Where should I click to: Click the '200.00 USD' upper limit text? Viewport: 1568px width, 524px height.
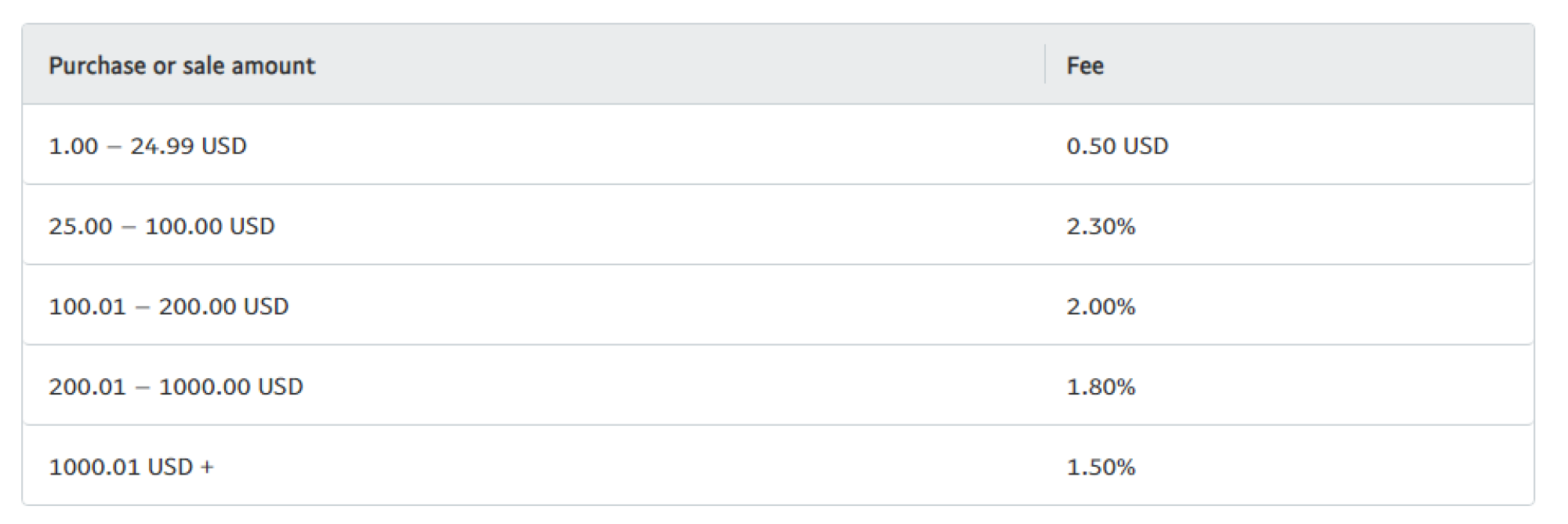pos(223,307)
